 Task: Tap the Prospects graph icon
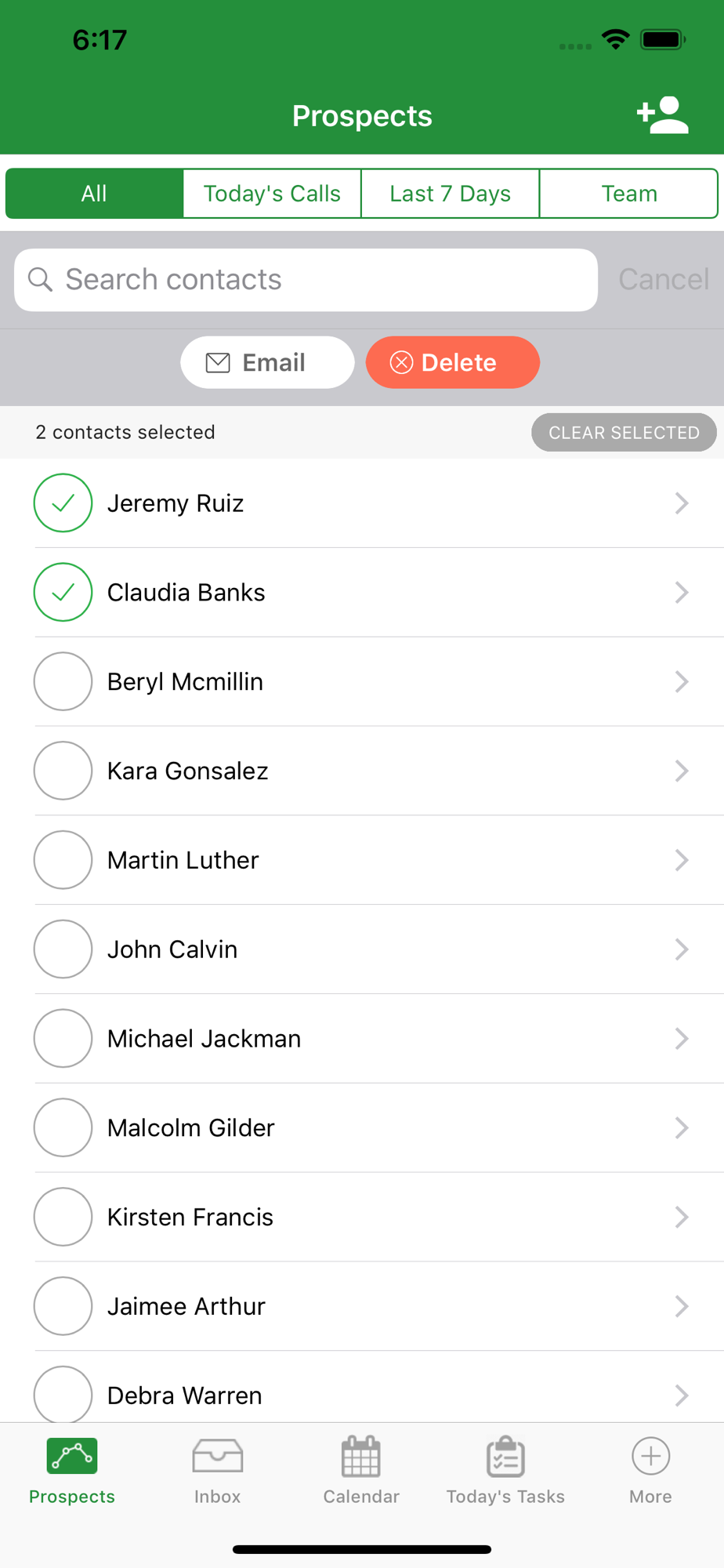coord(72,1456)
